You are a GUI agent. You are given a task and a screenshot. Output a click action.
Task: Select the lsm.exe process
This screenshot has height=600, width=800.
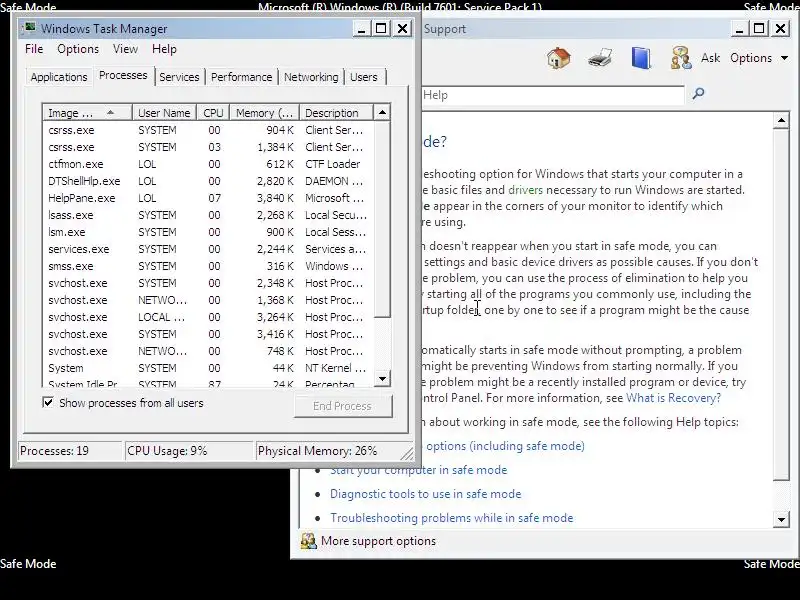click(208, 232)
